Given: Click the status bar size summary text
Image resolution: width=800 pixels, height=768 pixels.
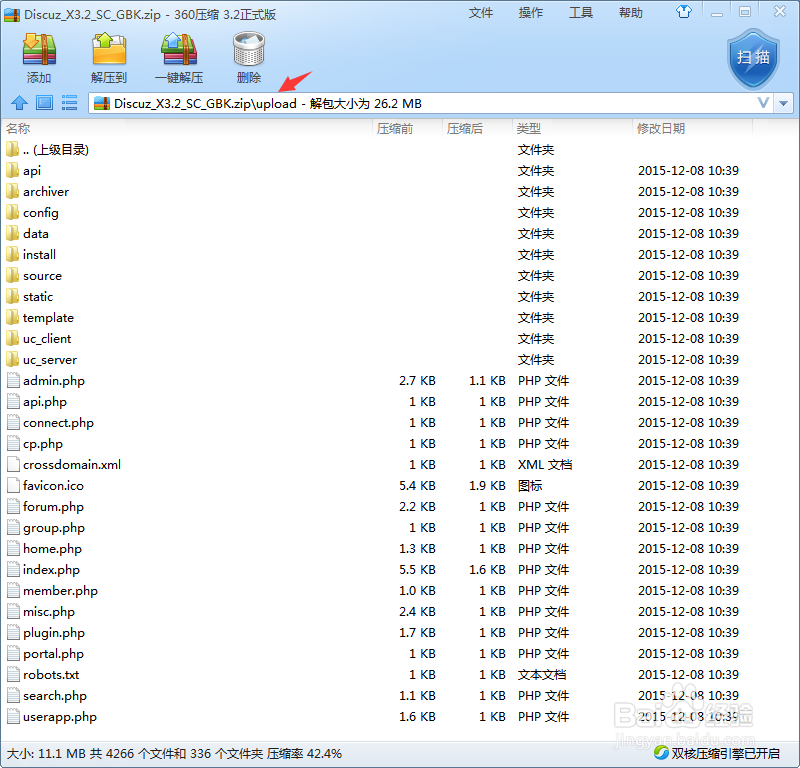Looking at the screenshot, I should [174, 753].
